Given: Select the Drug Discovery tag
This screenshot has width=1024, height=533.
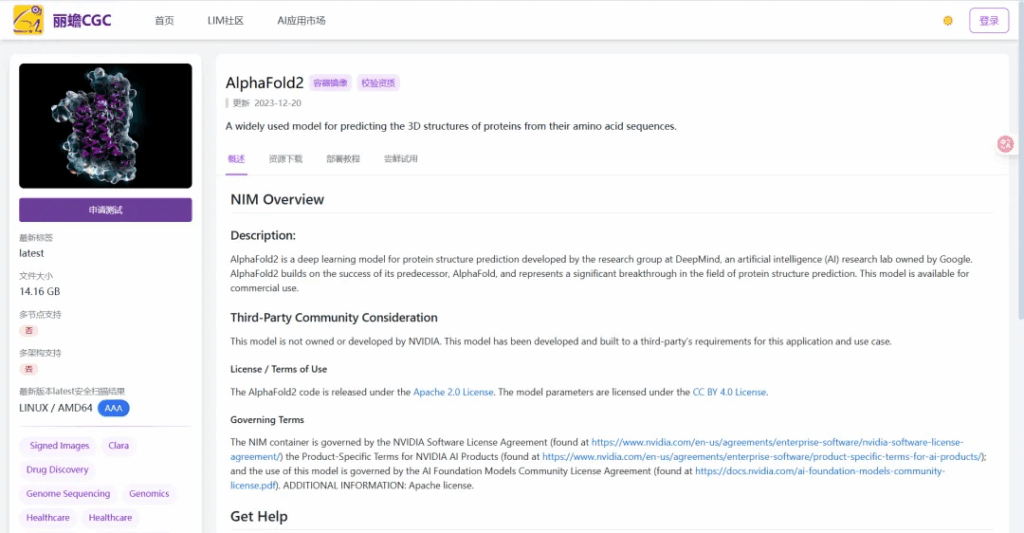Looking at the screenshot, I should (x=57, y=470).
